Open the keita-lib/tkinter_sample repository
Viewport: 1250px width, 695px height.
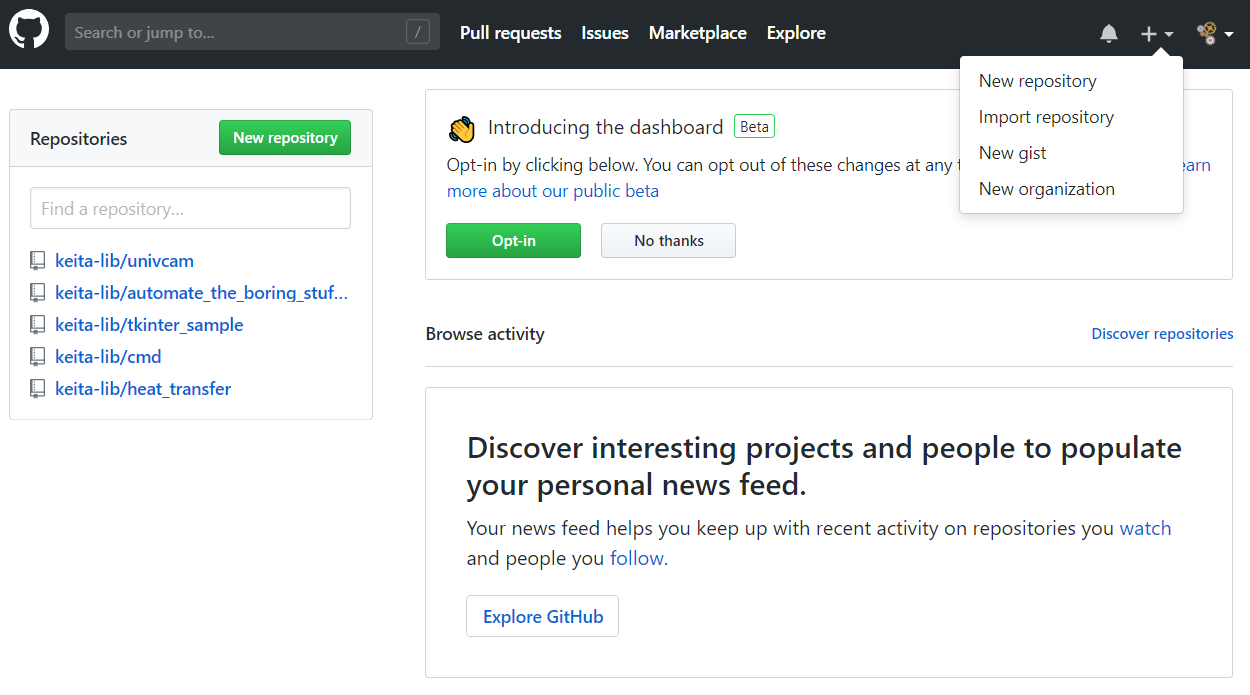click(x=149, y=325)
